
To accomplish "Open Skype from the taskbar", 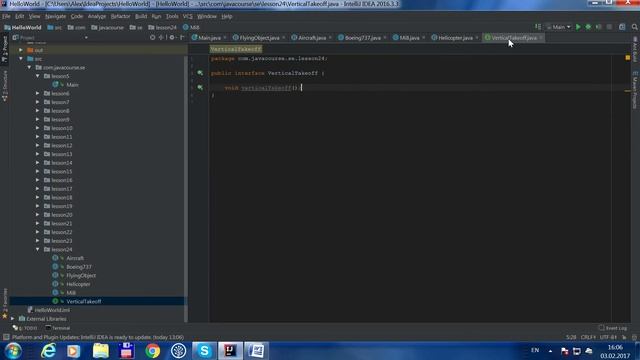I will [x=204, y=351].
